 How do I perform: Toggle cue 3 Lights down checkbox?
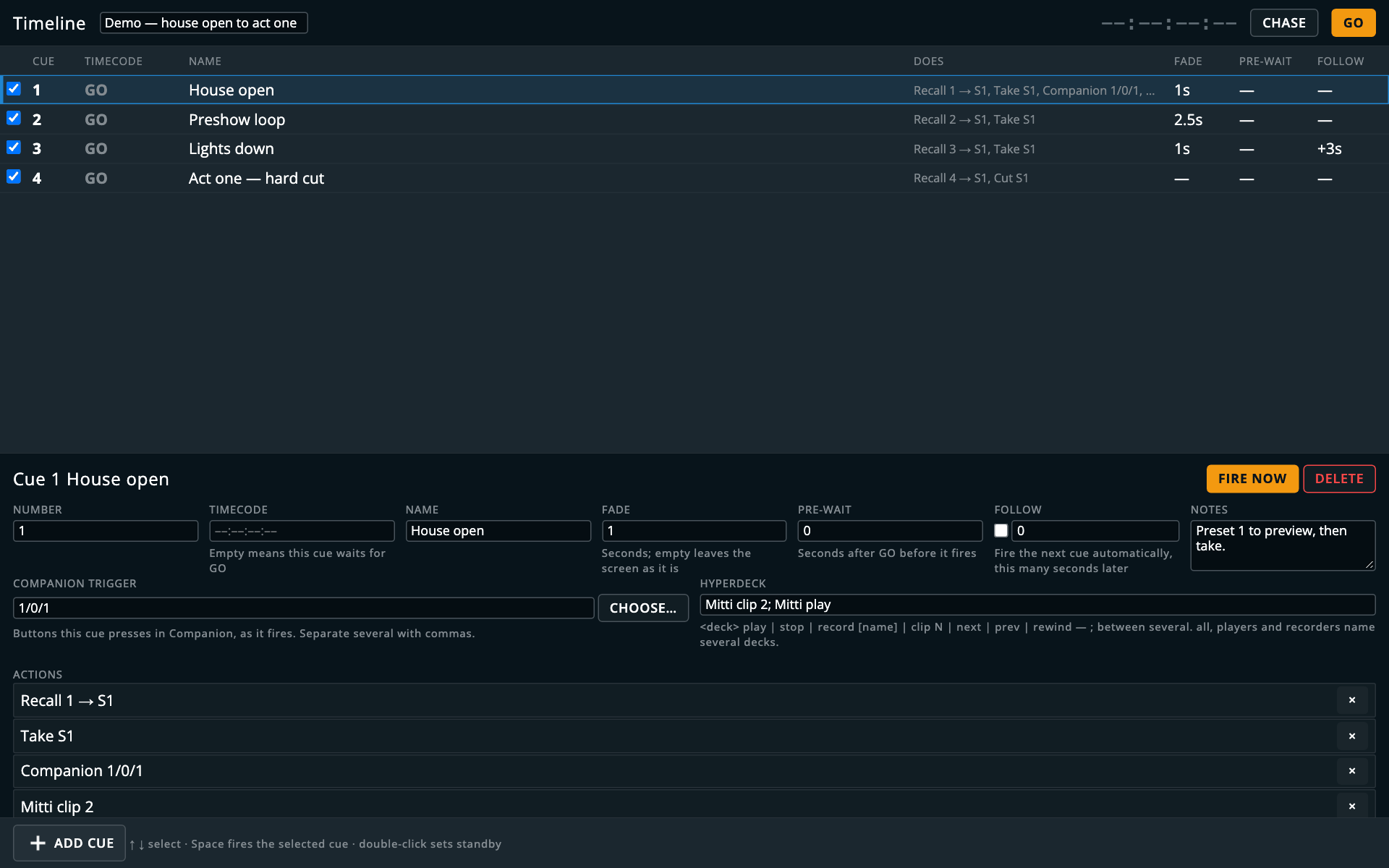tap(14, 148)
